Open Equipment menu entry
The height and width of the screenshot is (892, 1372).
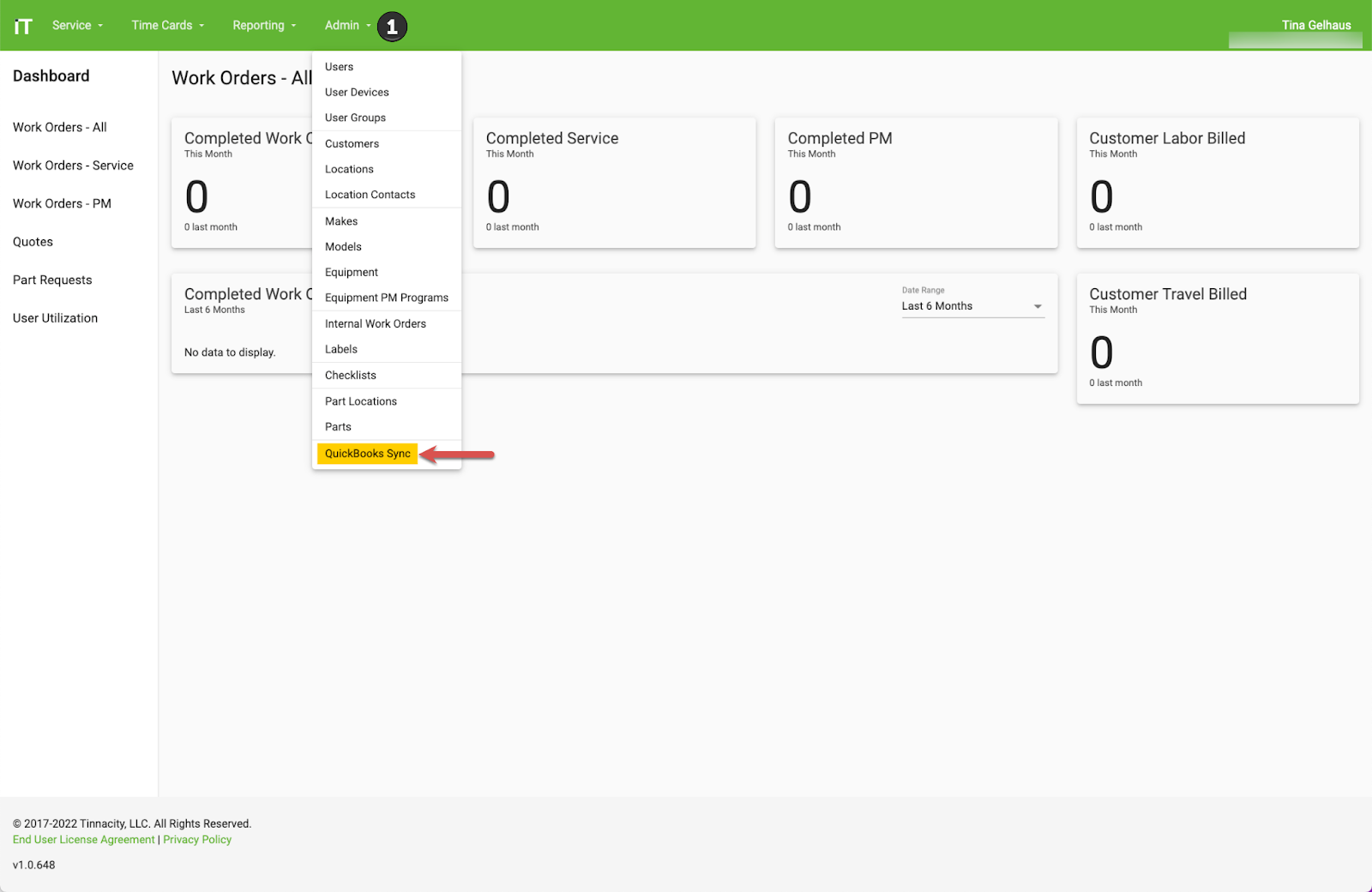tap(387, 272)
